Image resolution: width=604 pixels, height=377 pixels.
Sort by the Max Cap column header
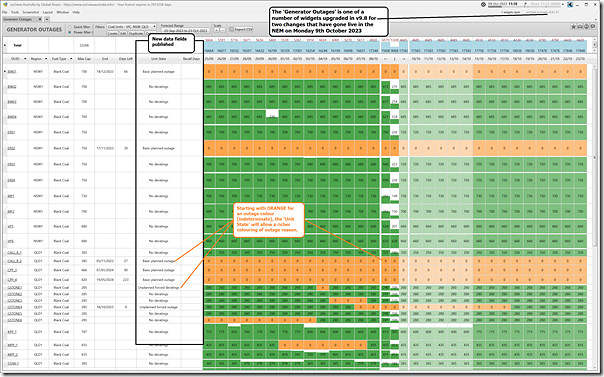tap(84, 59)
